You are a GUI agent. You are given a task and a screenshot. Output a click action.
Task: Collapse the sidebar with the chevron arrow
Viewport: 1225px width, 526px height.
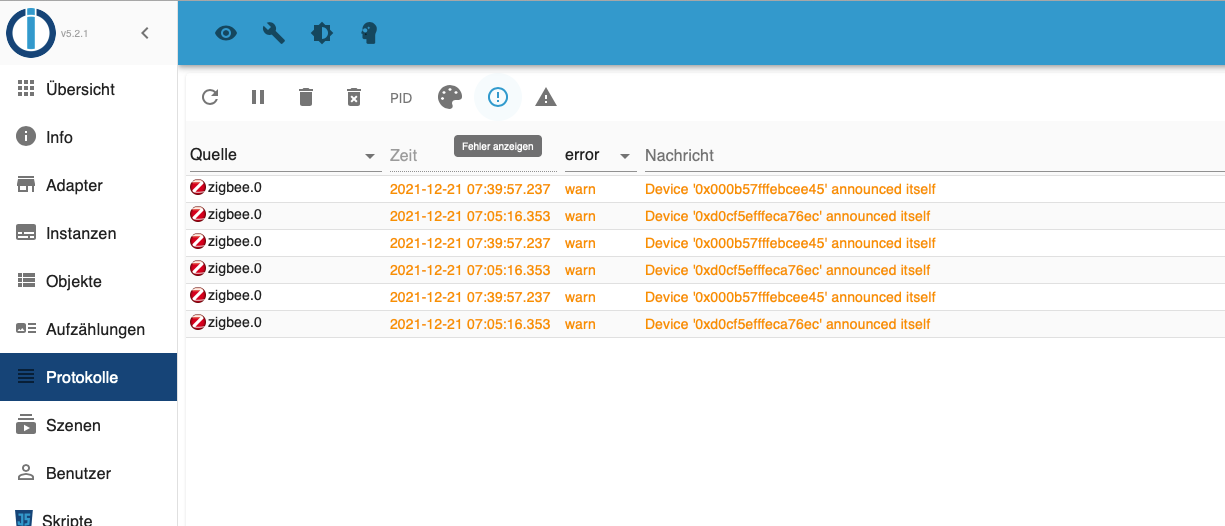pyautogui.click(x=145, y=33)
